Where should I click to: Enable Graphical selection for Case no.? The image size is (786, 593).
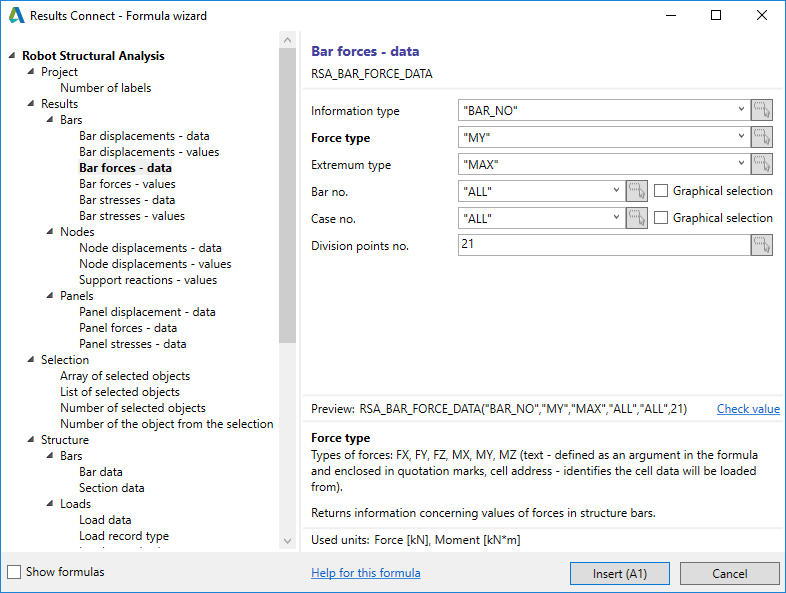pos(661,218)
